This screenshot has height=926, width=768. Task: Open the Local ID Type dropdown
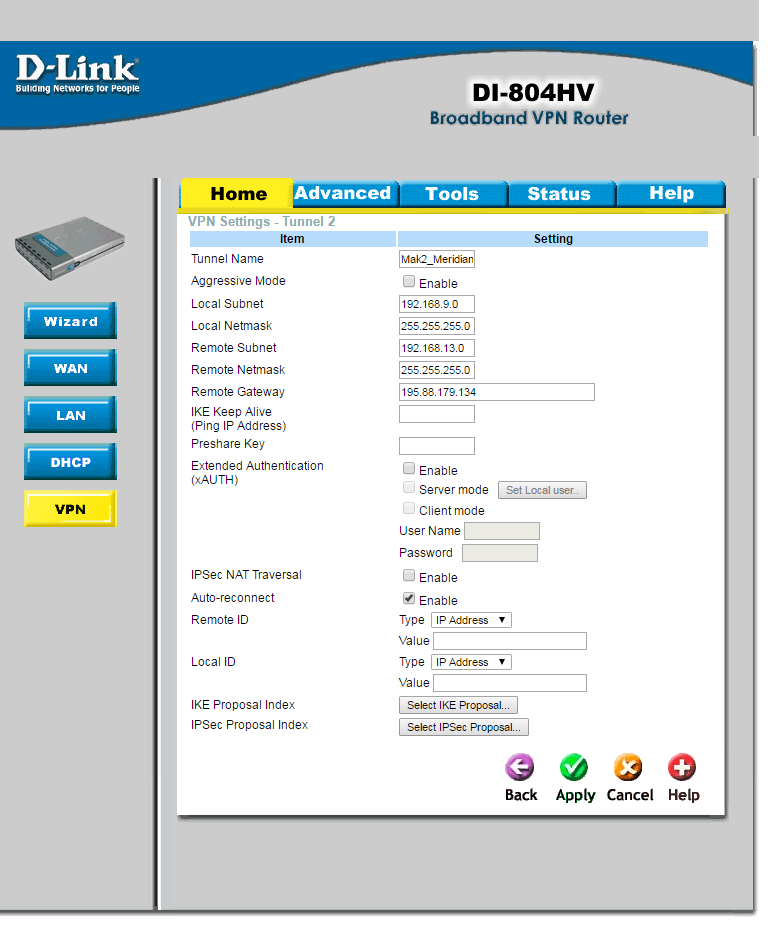tap(471, 662)
